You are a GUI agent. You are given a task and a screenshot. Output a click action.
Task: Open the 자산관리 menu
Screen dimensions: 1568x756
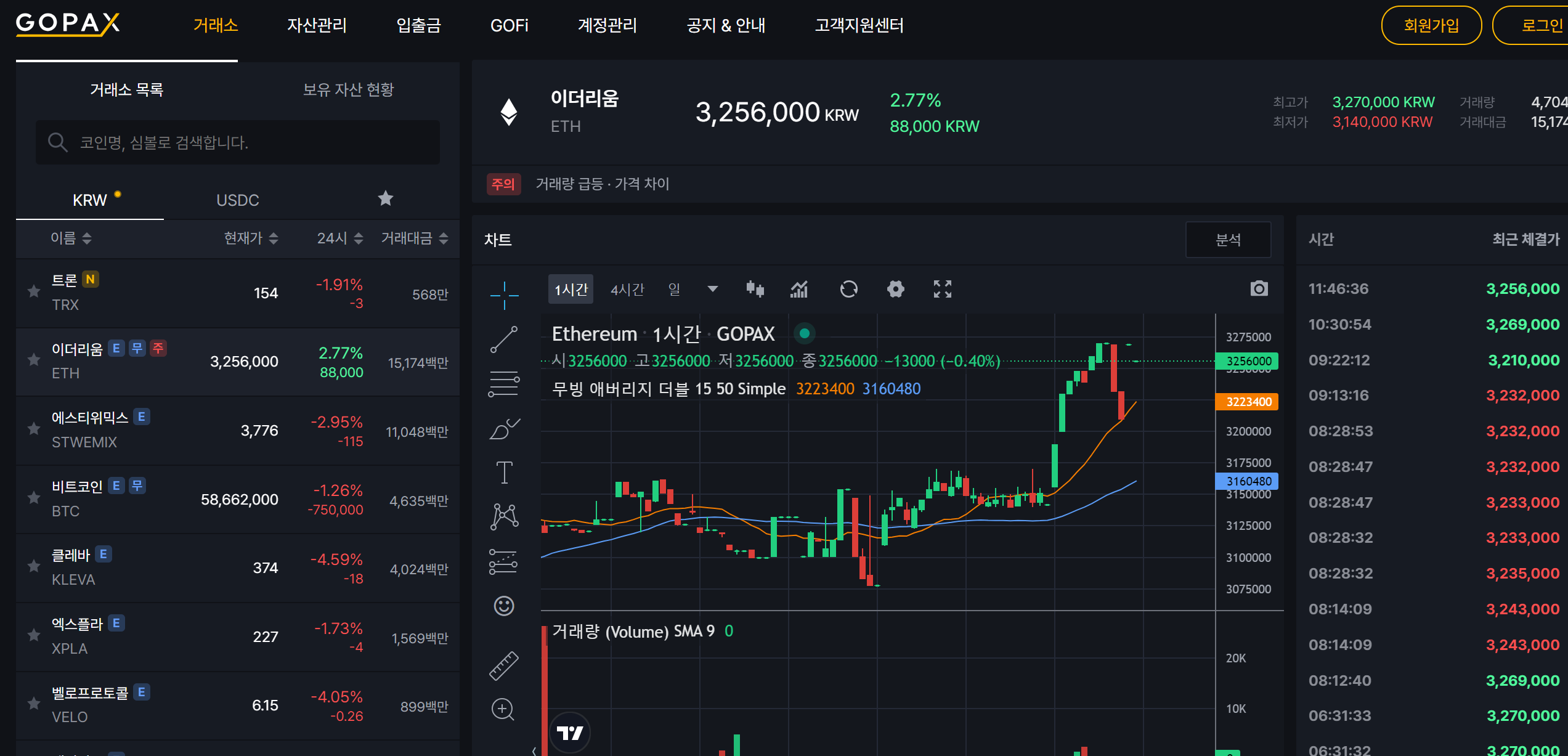tap(317, 25)
